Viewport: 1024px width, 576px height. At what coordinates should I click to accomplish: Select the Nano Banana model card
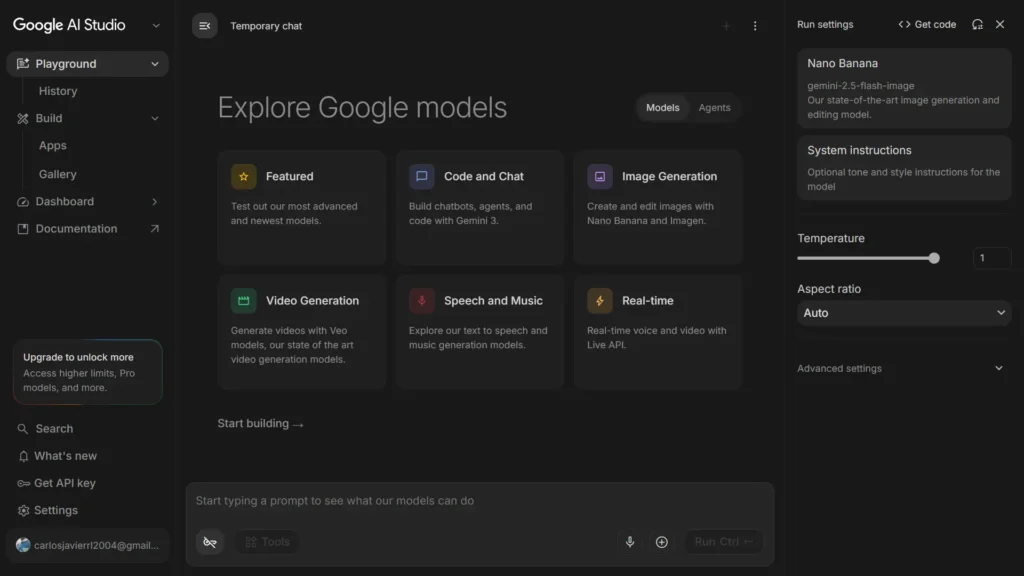point(904,88)
